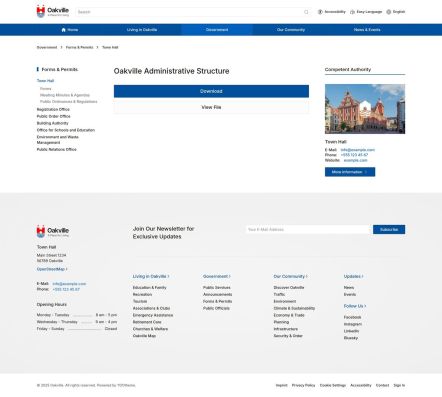Open Security & Order in the footer
Image resolution: width=442 pixels, height=397 pixels.
pyautogui.click(x=288, y=336)
